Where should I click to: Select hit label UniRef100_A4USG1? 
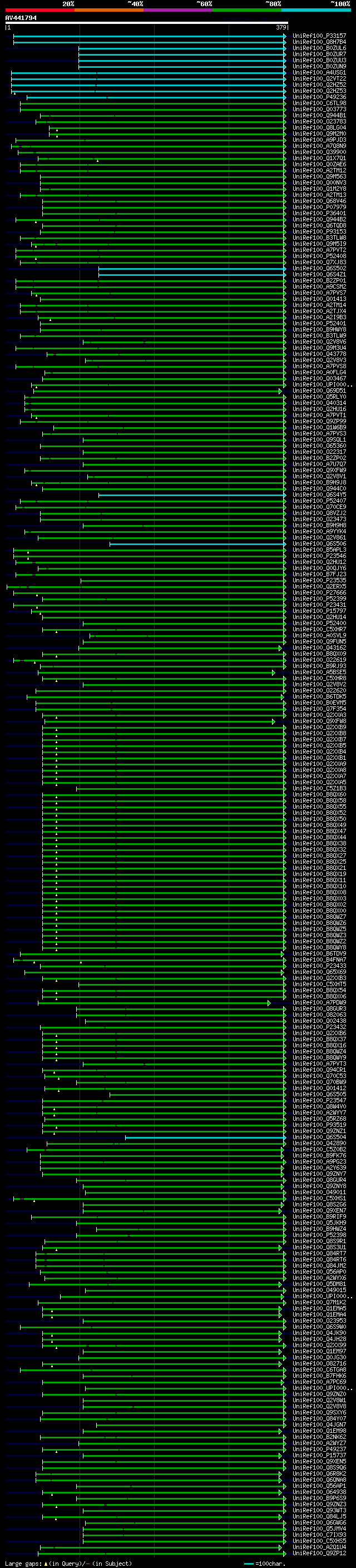tap(319, 72)
